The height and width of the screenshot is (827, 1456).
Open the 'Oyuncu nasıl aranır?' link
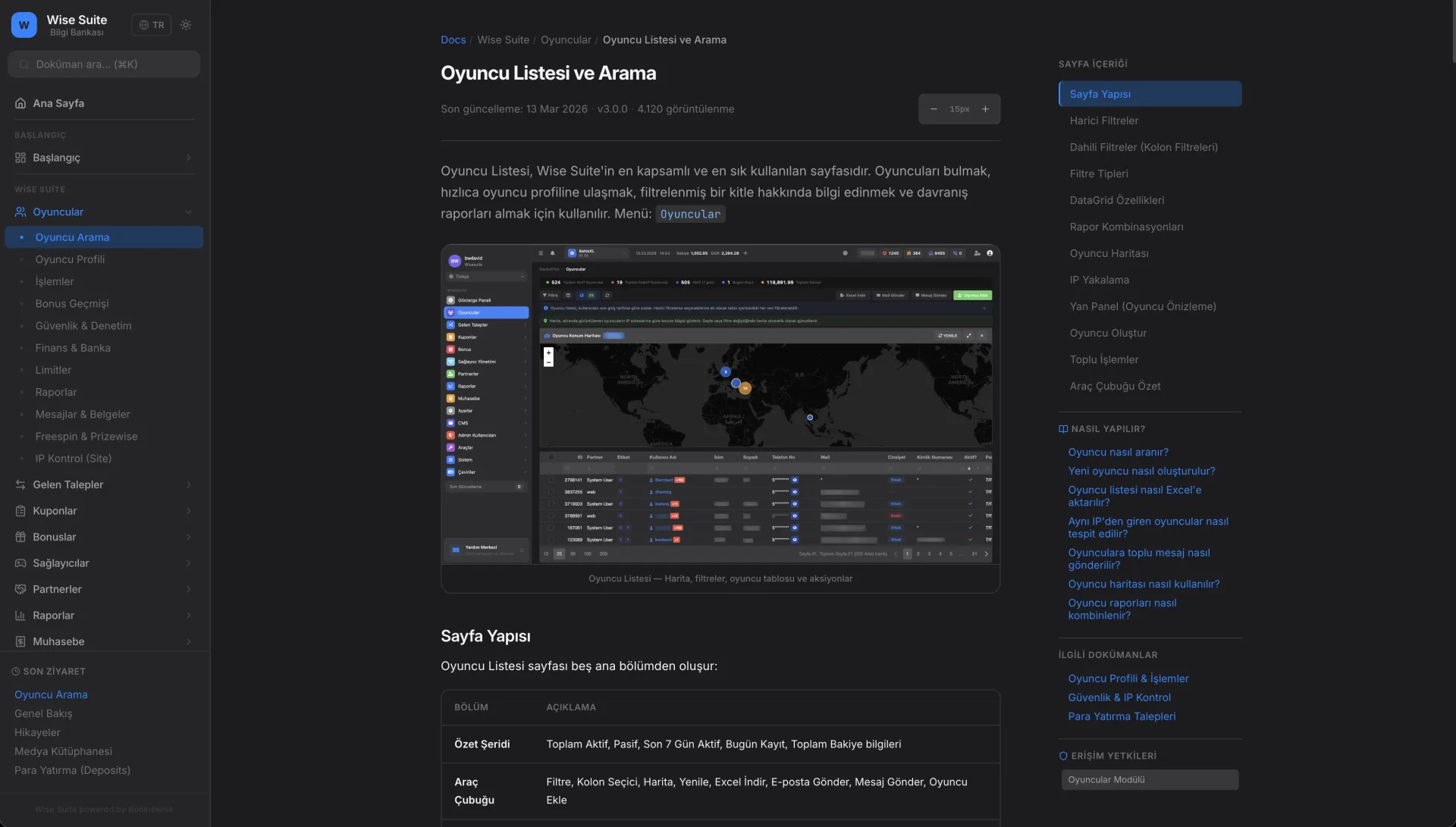[1118, 452]
